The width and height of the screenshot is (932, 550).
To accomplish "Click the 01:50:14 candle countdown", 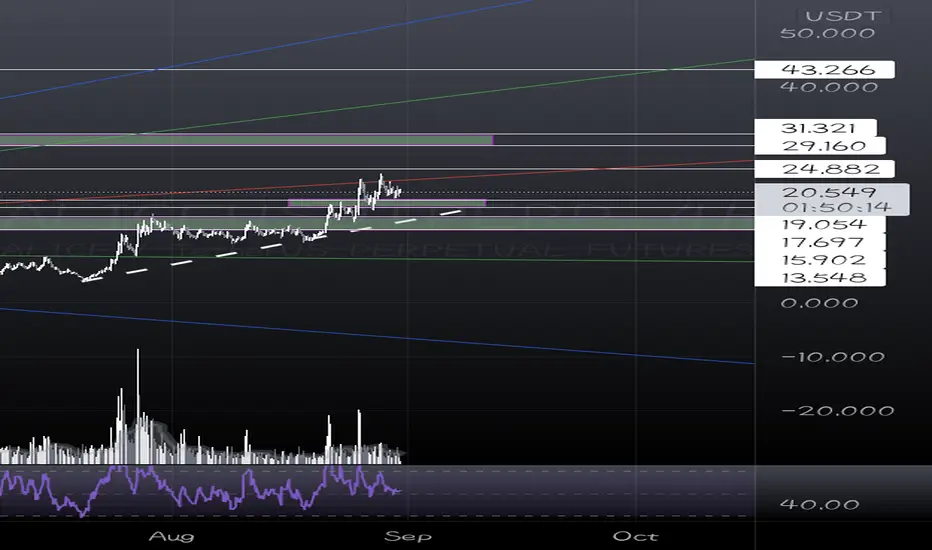I will [x=836, y=207].
